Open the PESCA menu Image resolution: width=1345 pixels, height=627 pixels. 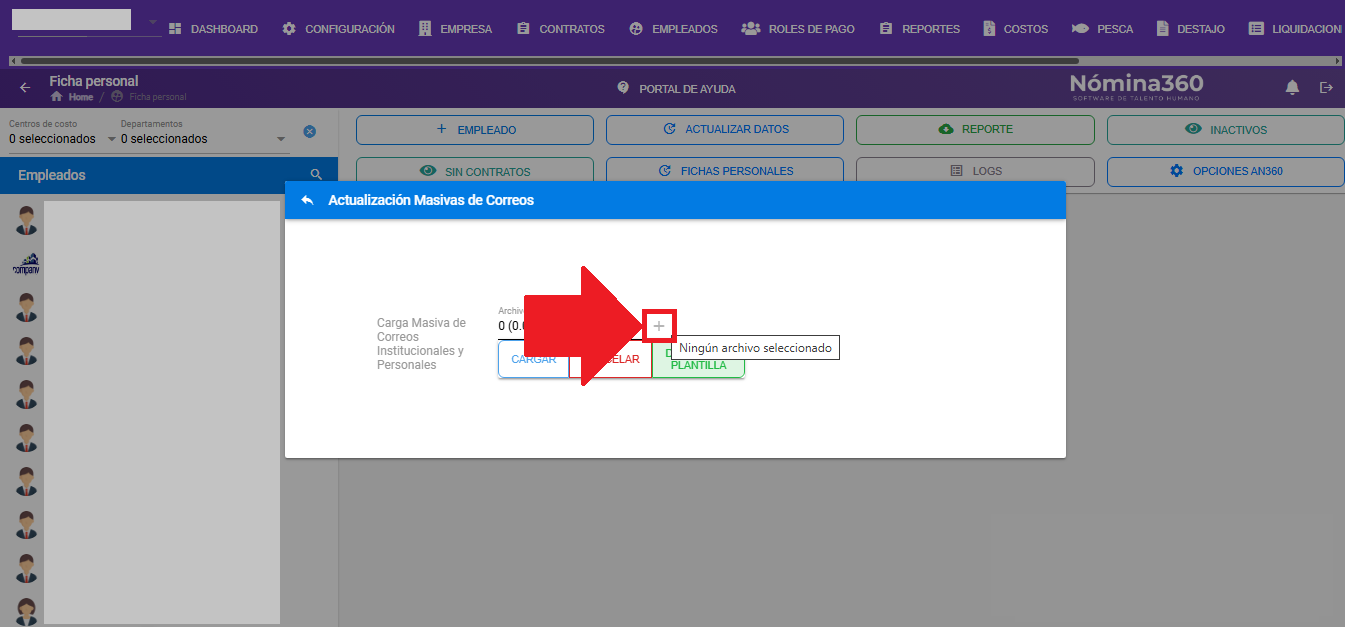click(1102, 29)
